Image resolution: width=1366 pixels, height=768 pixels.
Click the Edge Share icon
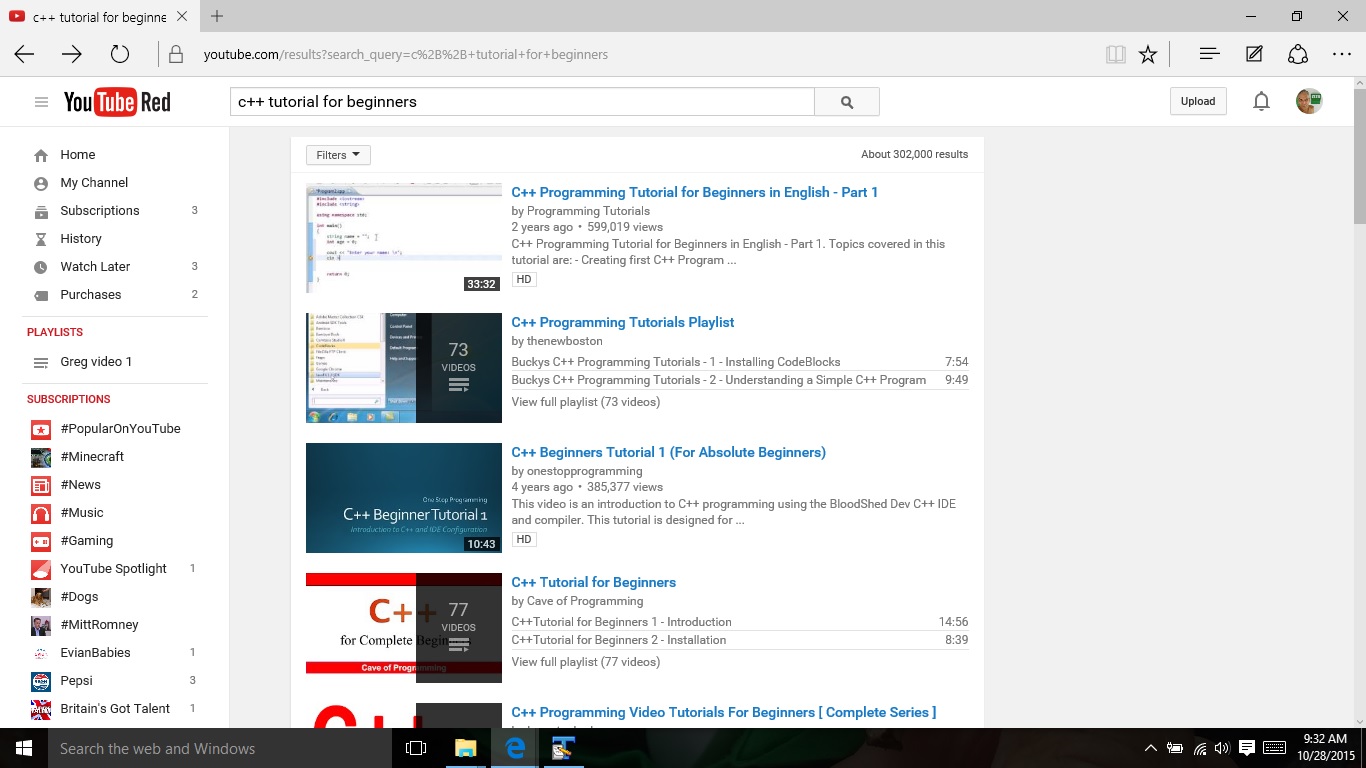pyautogui.click(x=1298, y=54)
